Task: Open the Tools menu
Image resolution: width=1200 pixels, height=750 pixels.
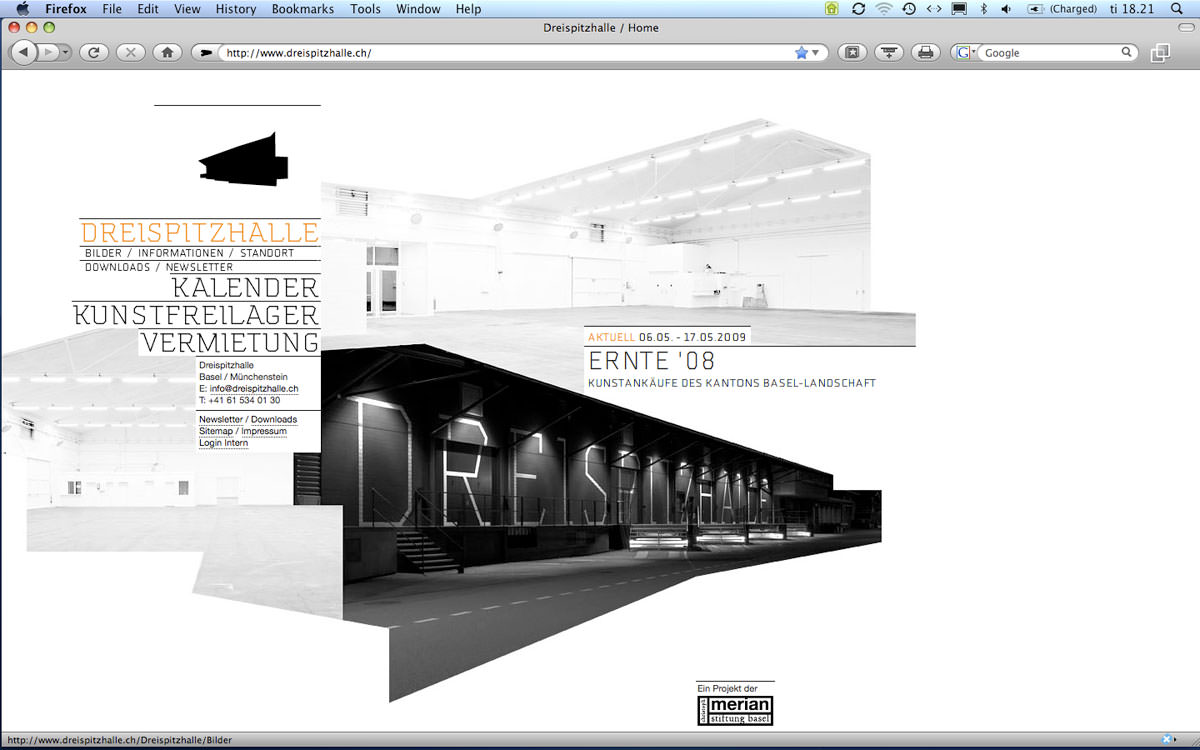Action: click(x=366, y=9)
